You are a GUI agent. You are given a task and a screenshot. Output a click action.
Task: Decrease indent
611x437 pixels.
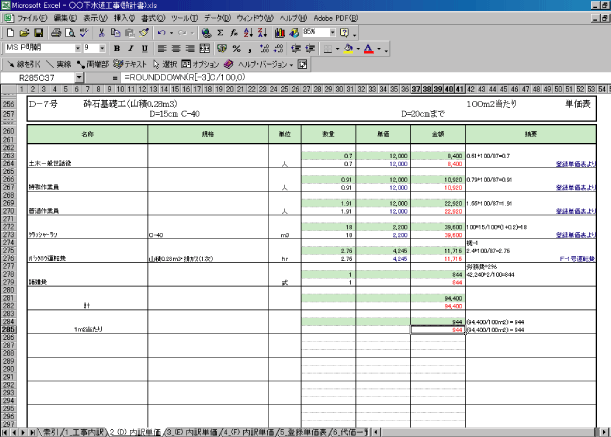tap(296, 49)
